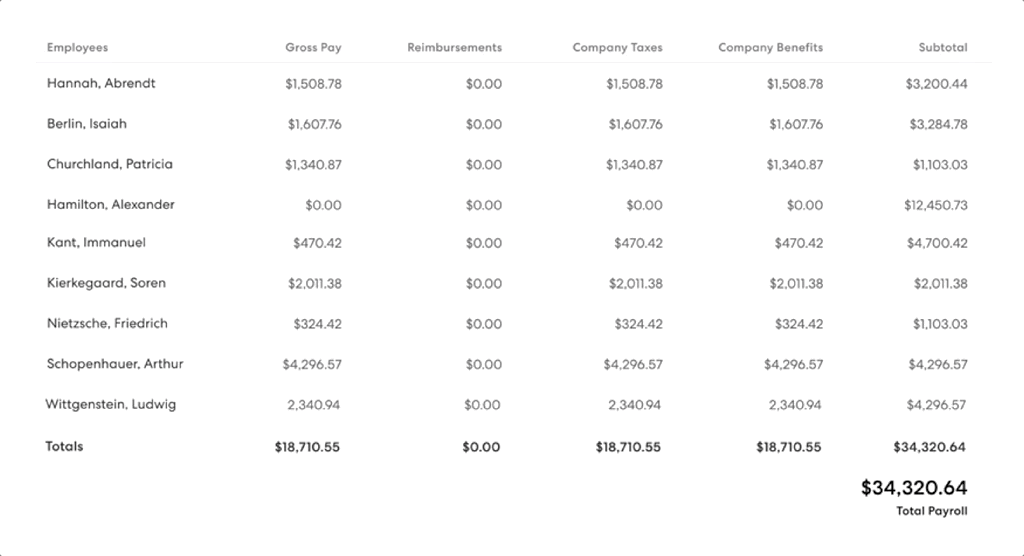Click the Subtotal column header
Image resolution: width=1024 pixels, height=556 pixels.
pos(943,47)
